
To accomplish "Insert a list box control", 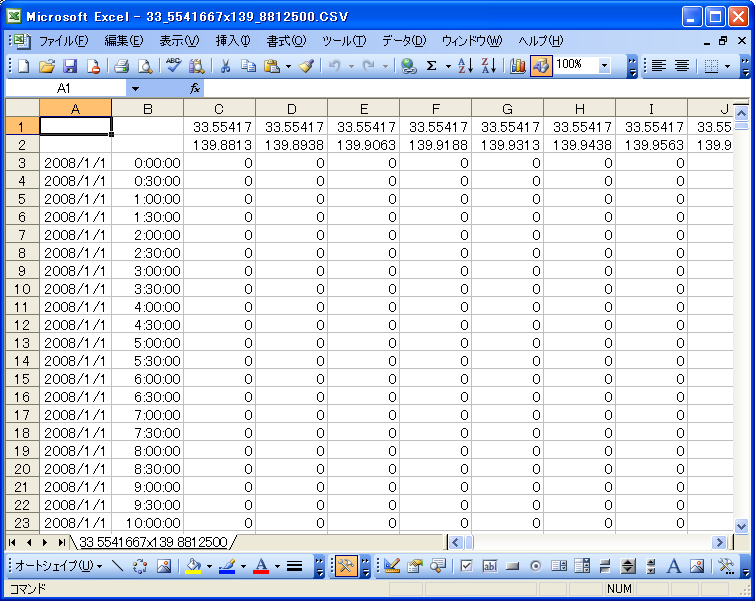I will point(559,566).
